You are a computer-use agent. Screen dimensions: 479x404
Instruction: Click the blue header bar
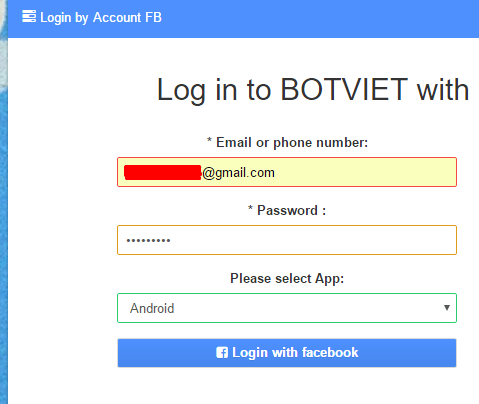243,19
